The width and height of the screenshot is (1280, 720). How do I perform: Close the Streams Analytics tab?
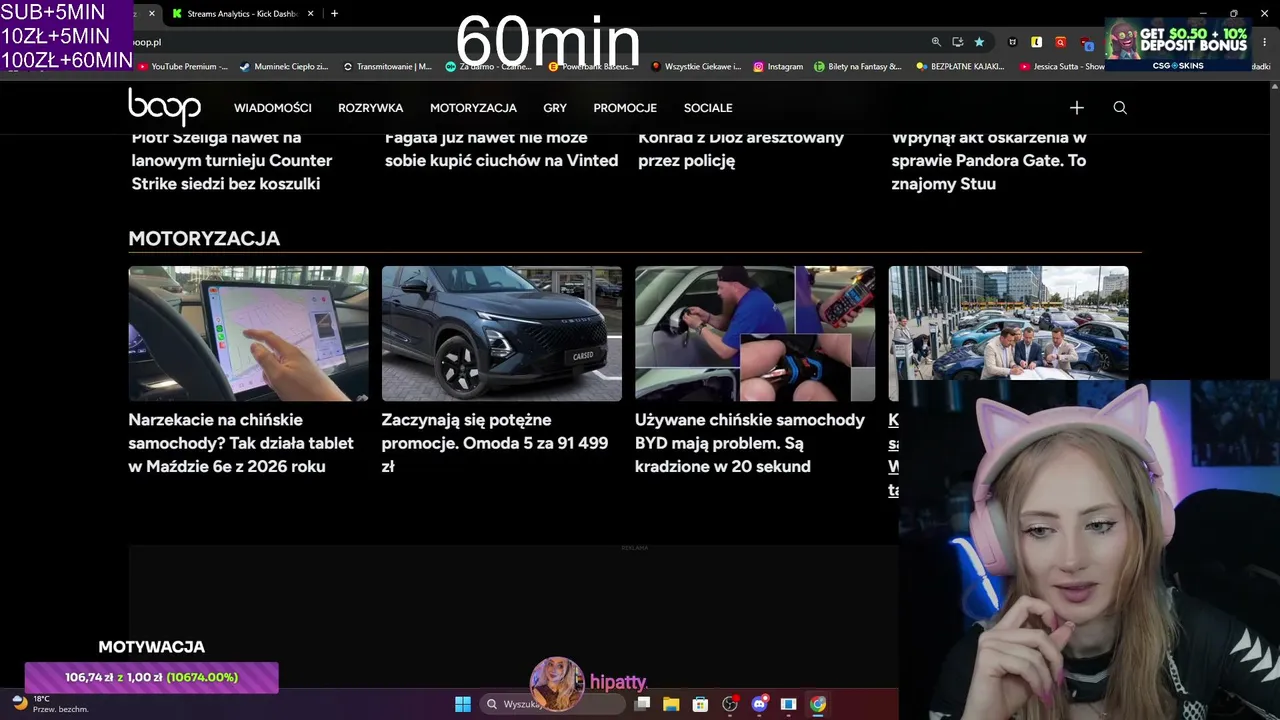click(311, 14)
